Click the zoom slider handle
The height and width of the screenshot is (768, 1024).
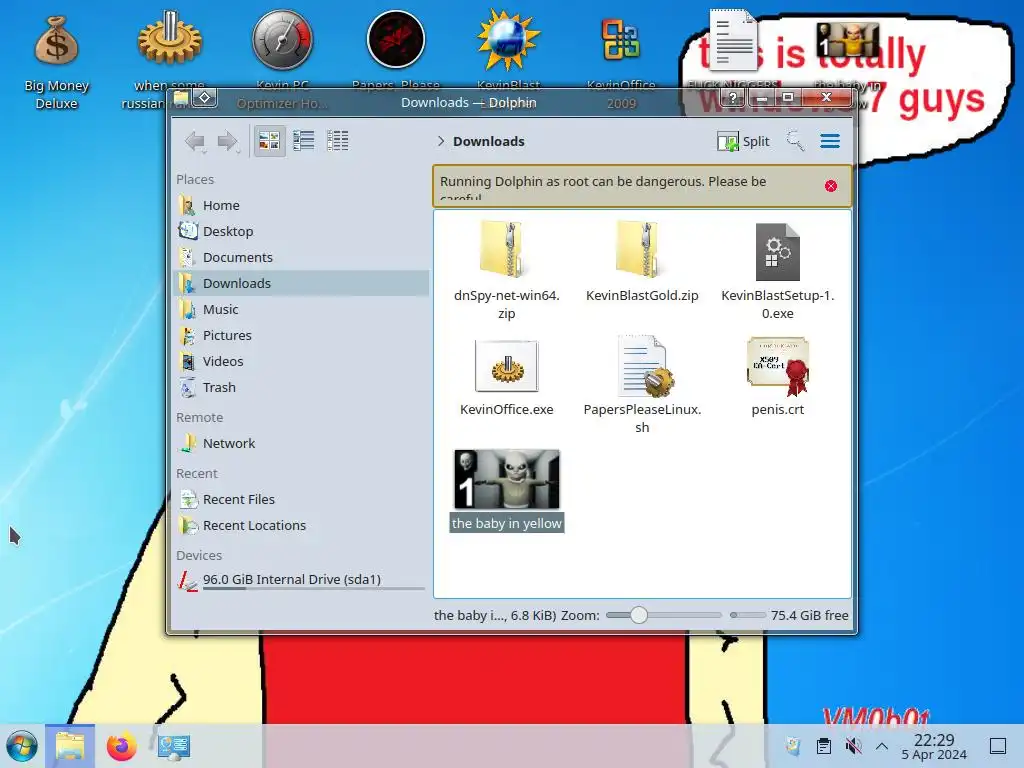point(639,615)
